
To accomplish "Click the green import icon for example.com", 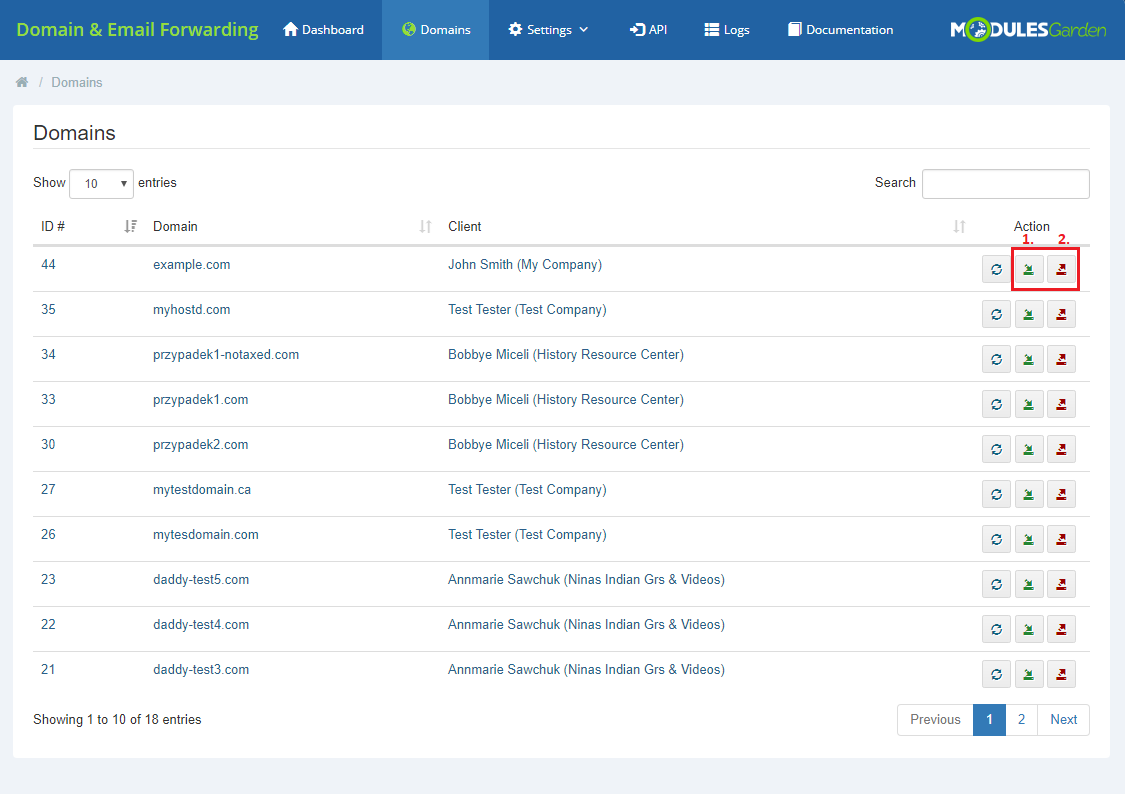I will [x=1029, y=270].
